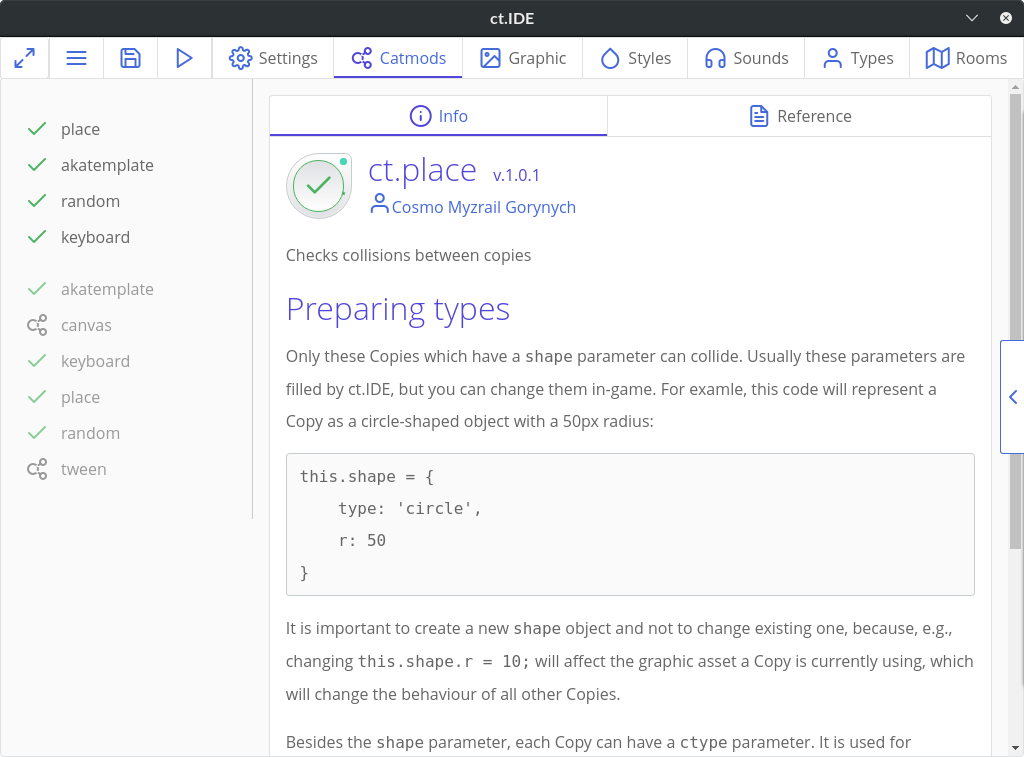Image resolution: width=1024 pixels, height=757 pixels.
Task: Open the Settings tab
Action: click(x=273, y=58)
